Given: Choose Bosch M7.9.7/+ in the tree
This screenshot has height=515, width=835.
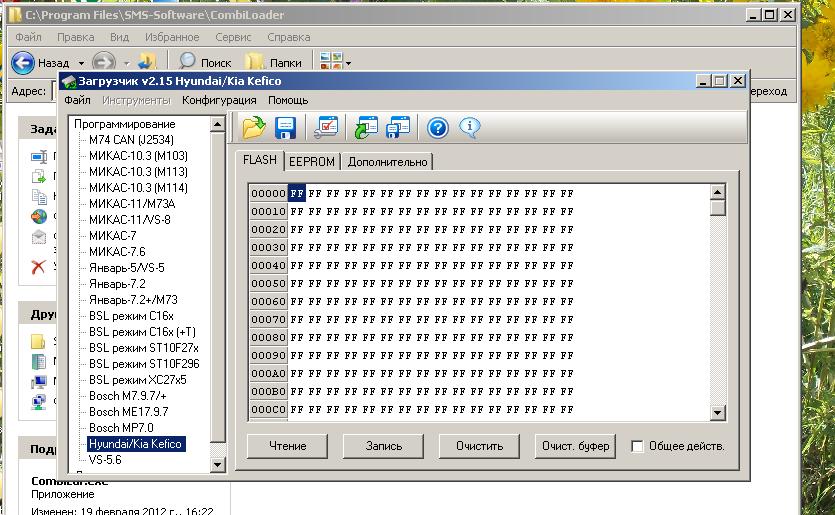Looking at the screenshot, I should (127, 396).
